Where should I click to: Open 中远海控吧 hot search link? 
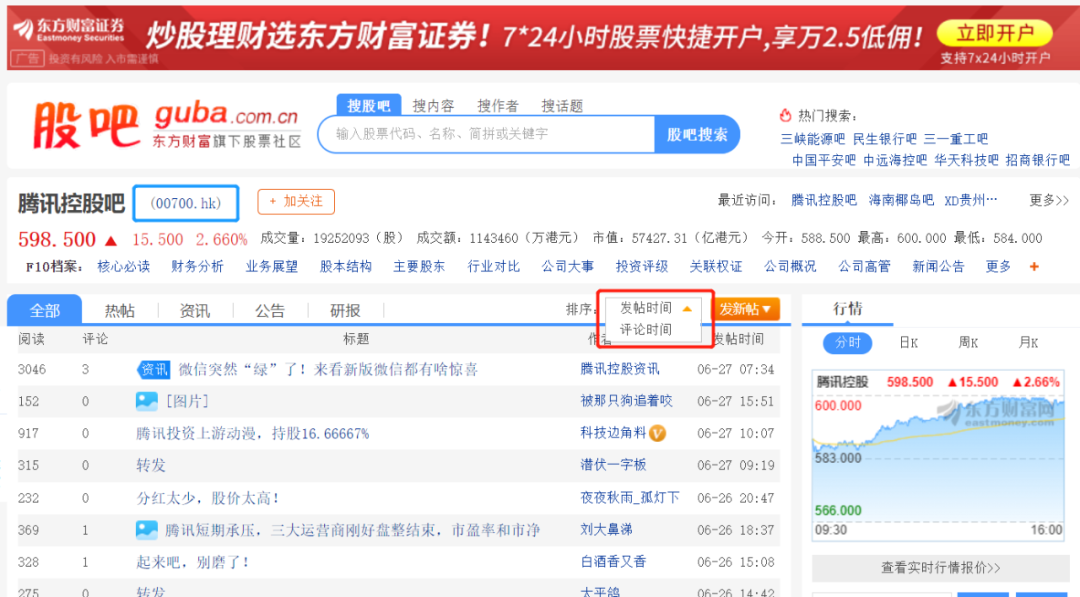tap(895, 160)
